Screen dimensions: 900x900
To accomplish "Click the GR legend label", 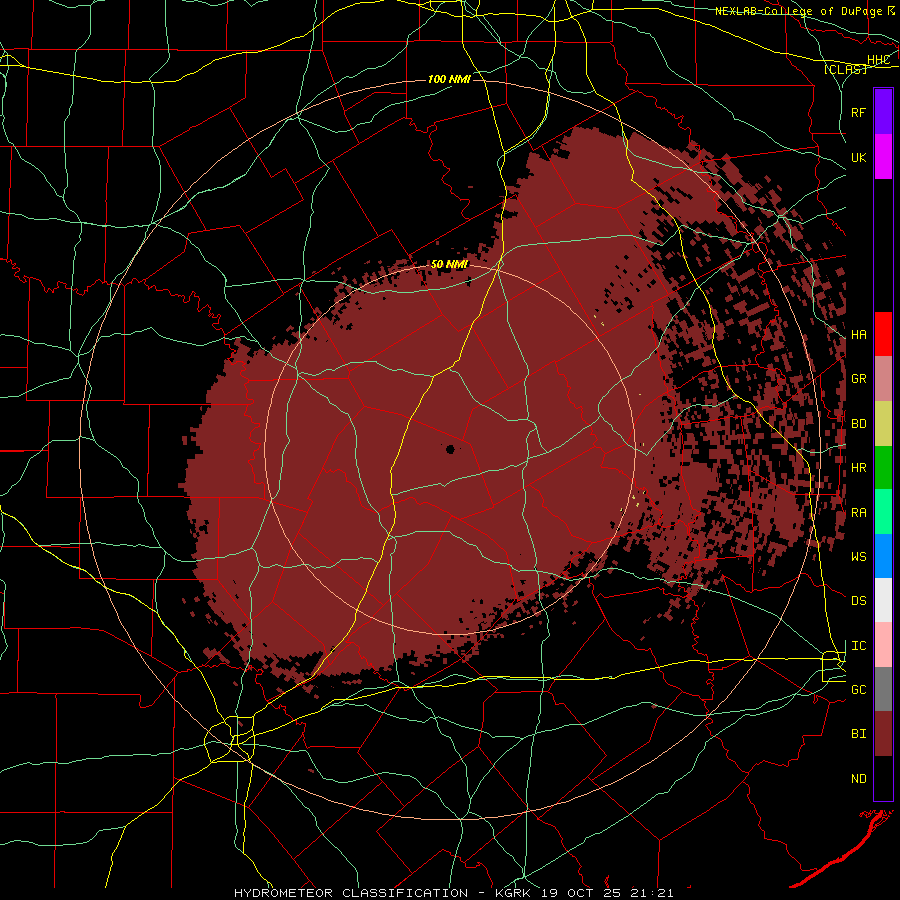I will (858, 379).
